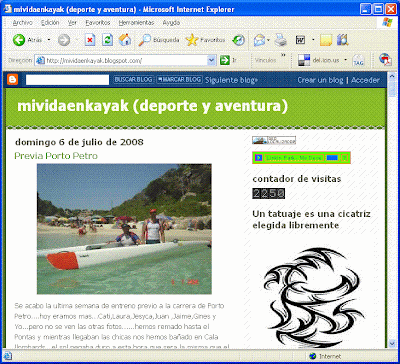Open the Ver menu
This screenshot has height=364, width=400.
point(72,23)
